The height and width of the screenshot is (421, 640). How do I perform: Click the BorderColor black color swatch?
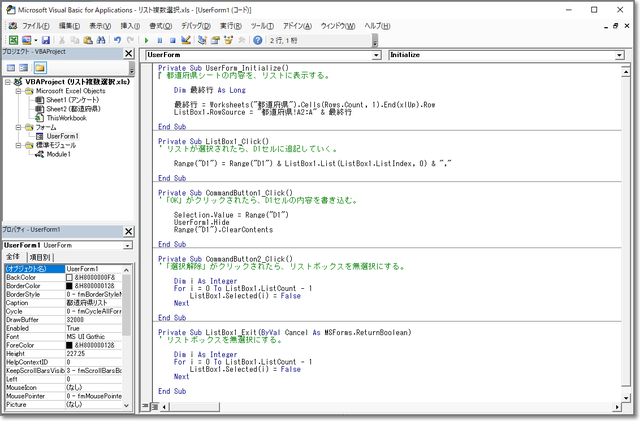click(70, 286)
